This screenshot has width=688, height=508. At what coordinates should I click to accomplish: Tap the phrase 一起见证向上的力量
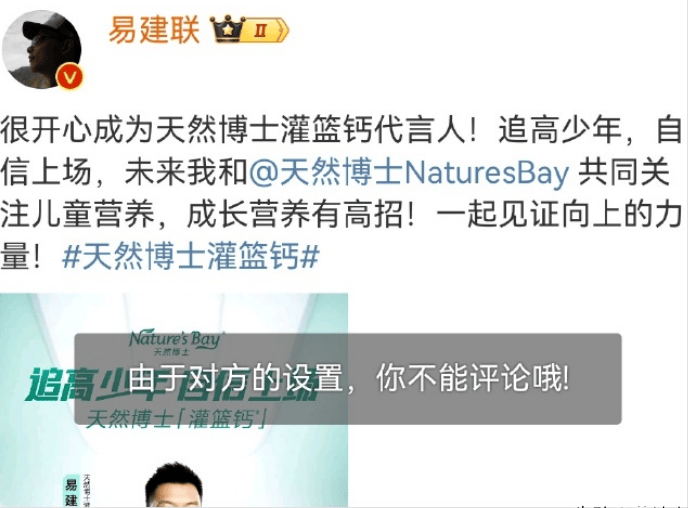pos(558,215)
